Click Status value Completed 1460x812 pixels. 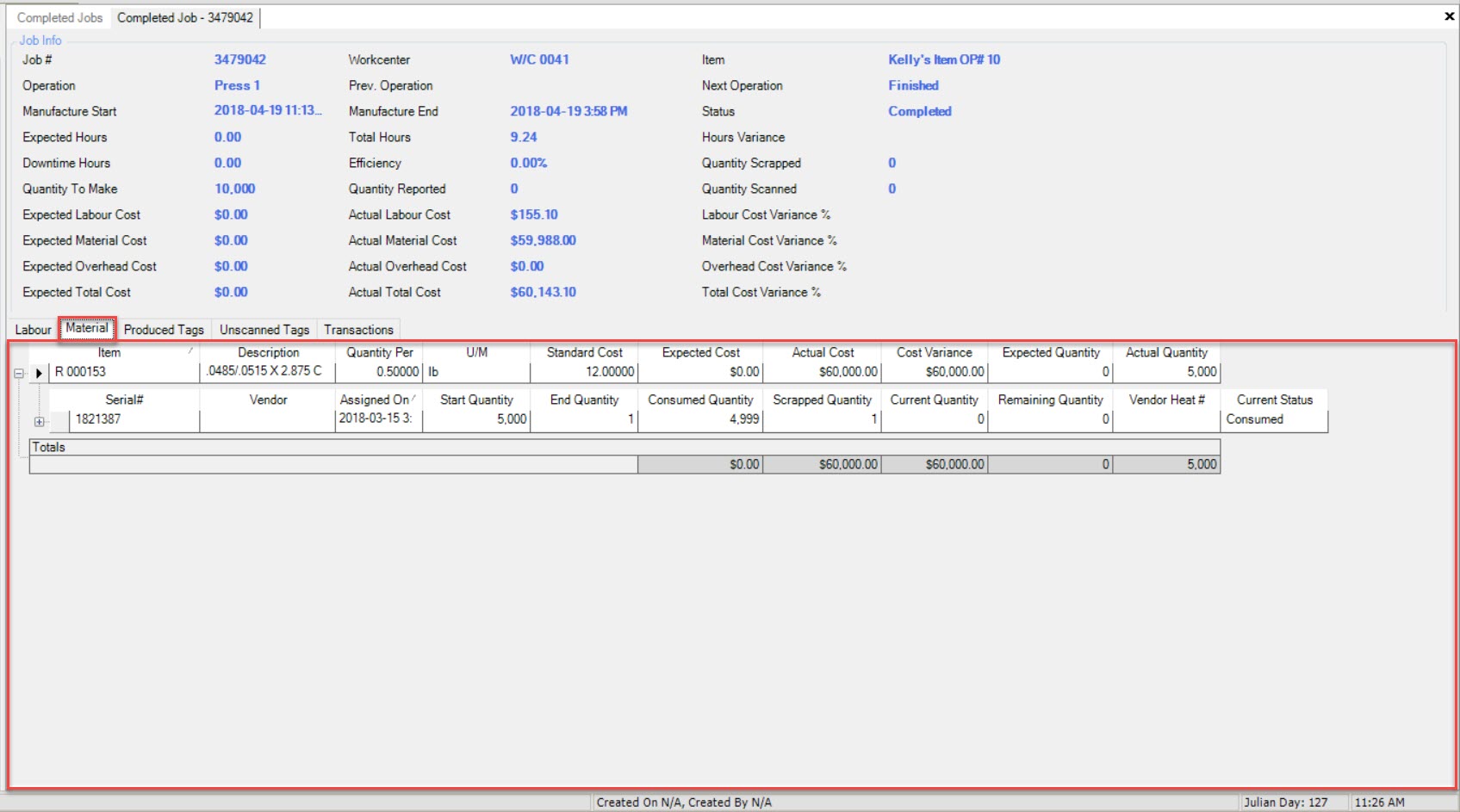(920, 111)
